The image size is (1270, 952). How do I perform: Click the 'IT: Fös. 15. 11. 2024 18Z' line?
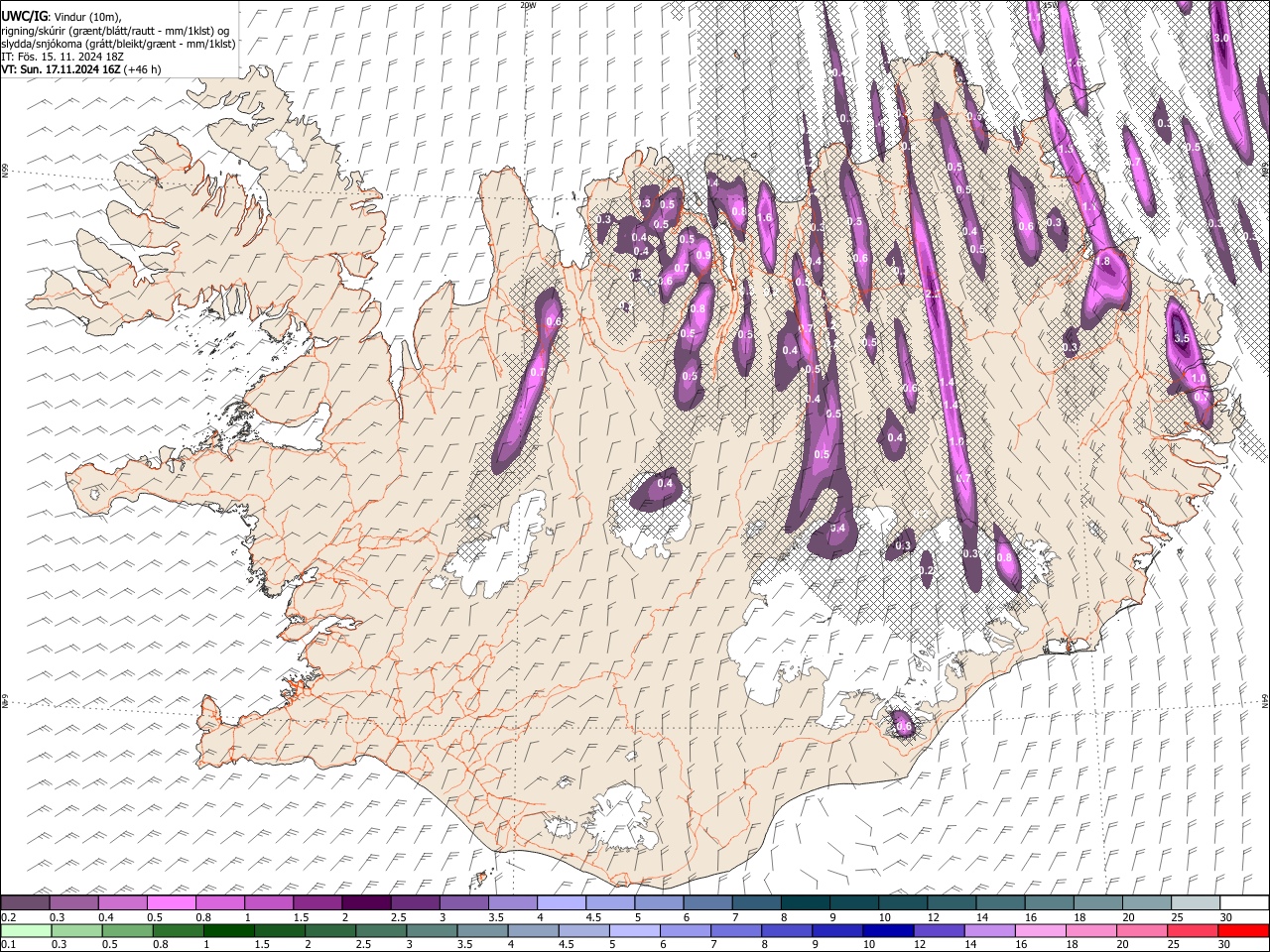click(x=63, y=57)
